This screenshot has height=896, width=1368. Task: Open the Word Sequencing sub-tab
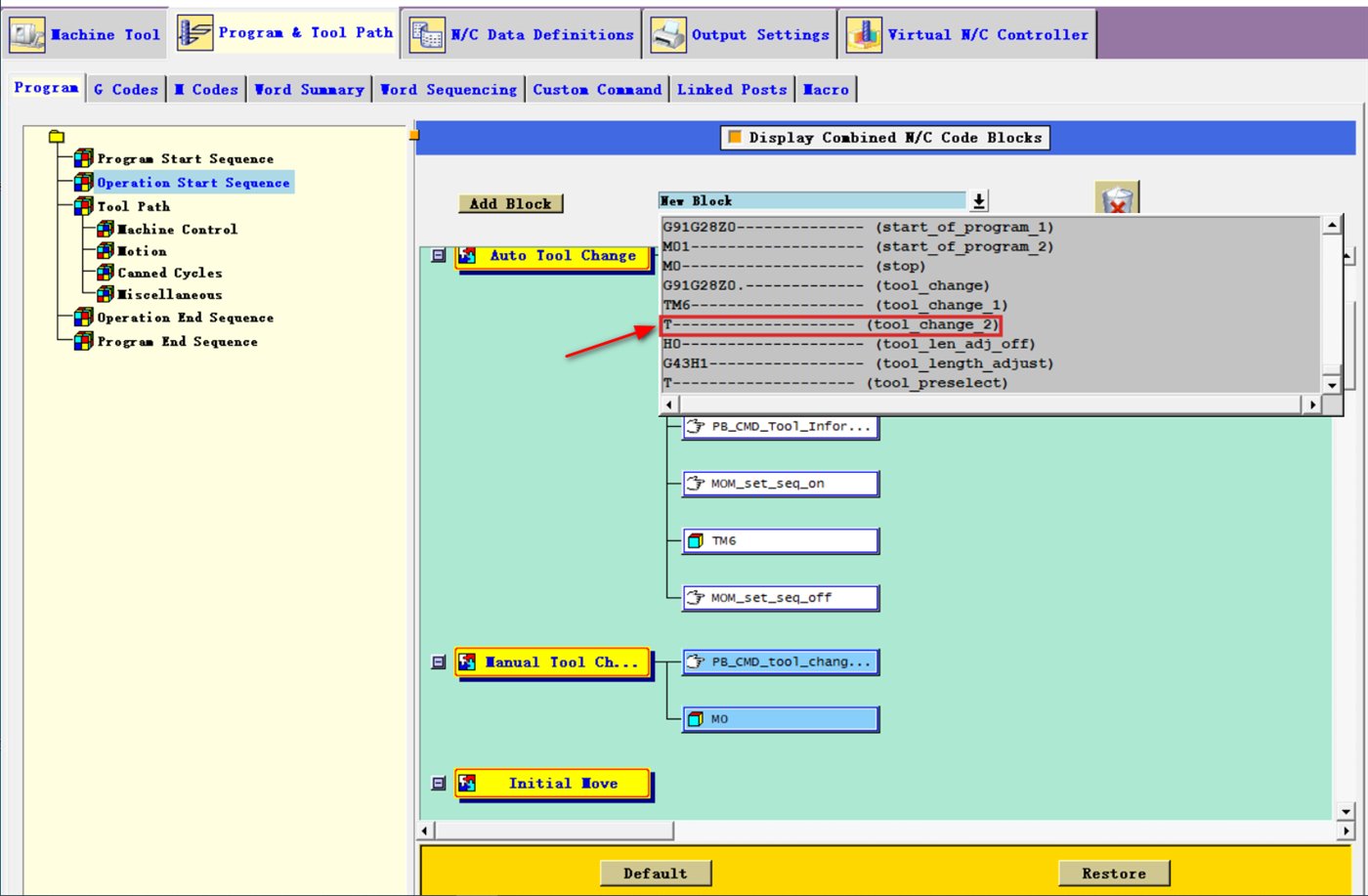coord(449,89)
